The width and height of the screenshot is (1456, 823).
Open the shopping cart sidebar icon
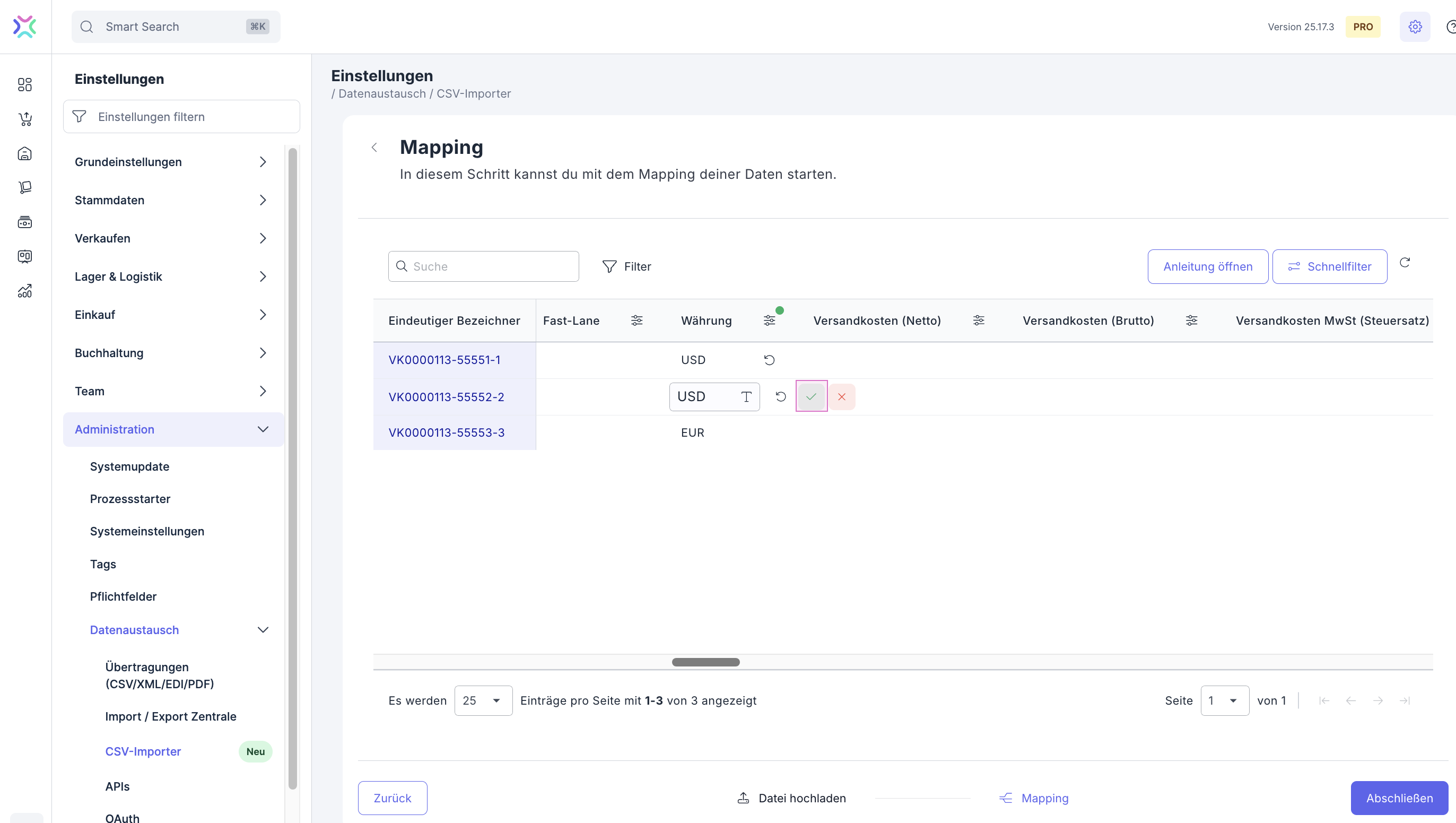tap(25, 119)
